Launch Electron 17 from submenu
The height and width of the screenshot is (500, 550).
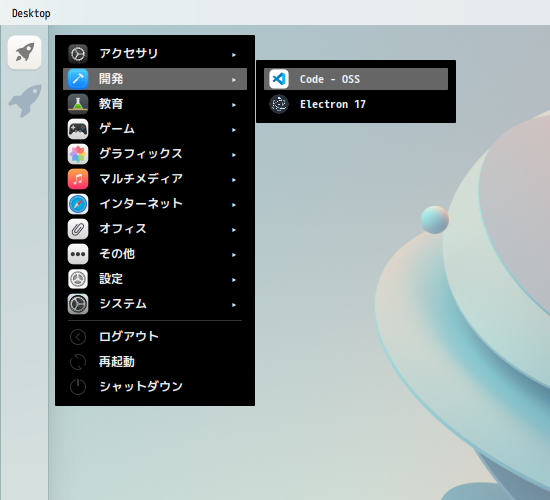coord(356,104)
